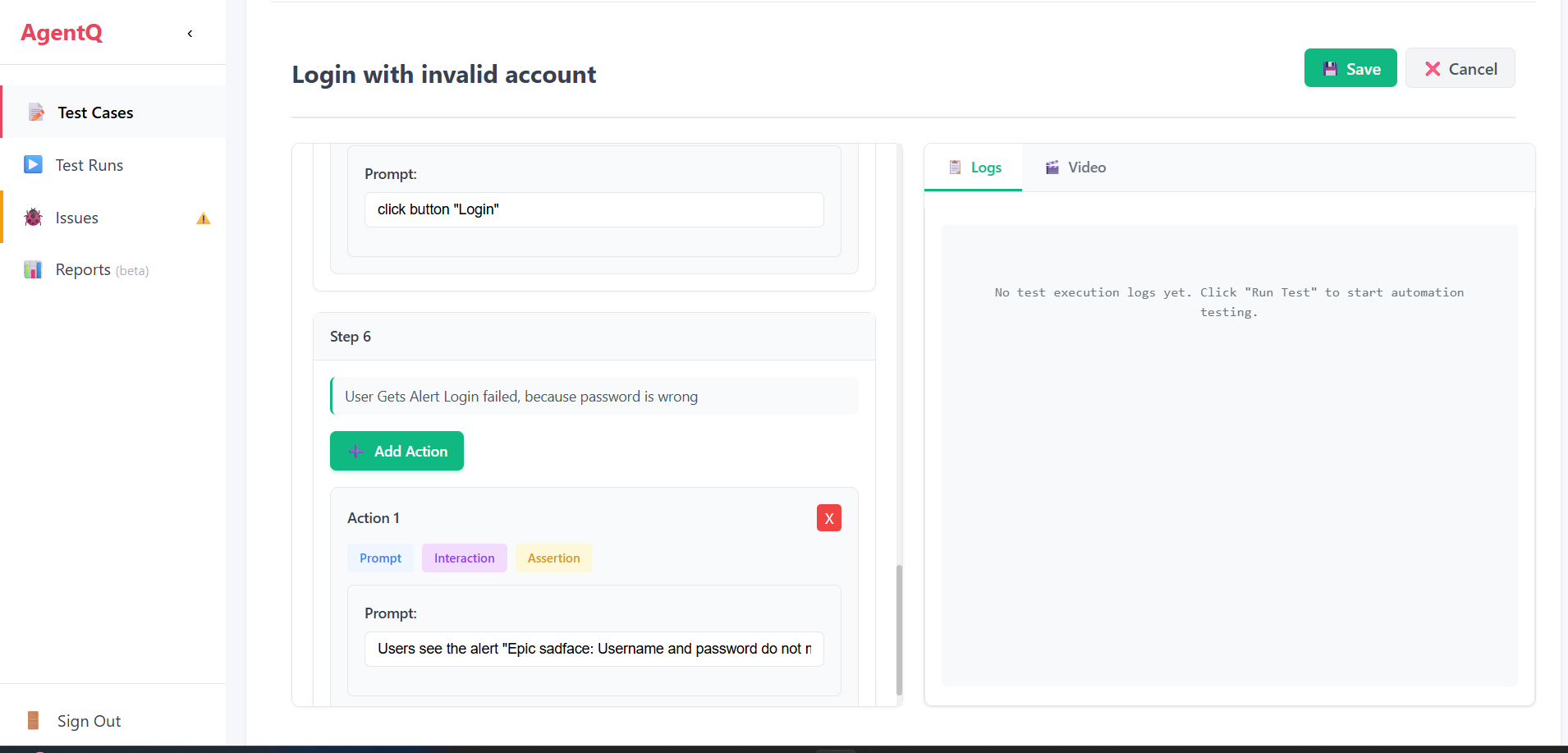This screenshot has height=753, width=1568.
Task: Click the 'Epic sadface' prompt input field
Action: click(594, 650)
